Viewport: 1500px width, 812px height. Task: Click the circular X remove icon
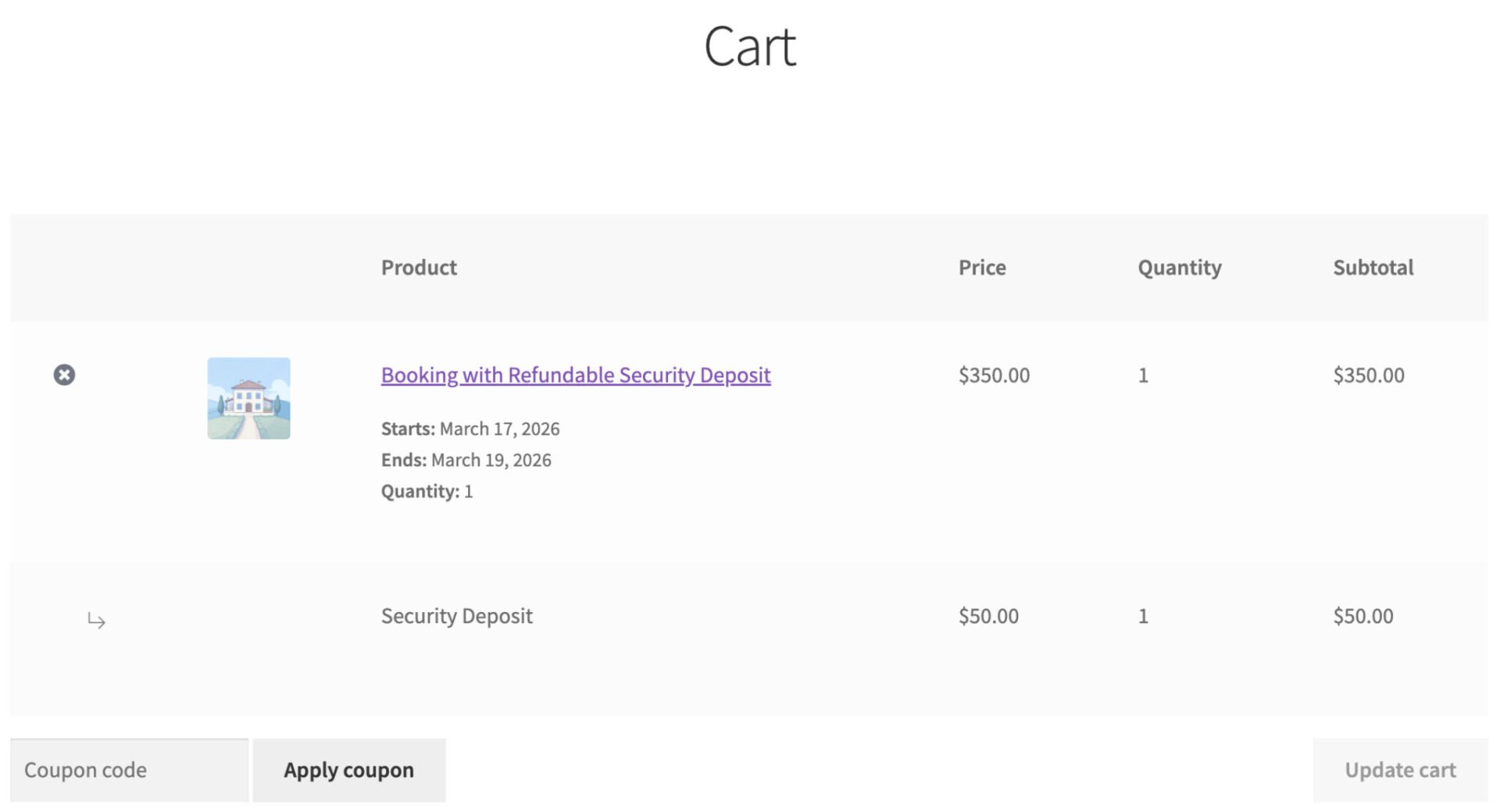(65, 375)
